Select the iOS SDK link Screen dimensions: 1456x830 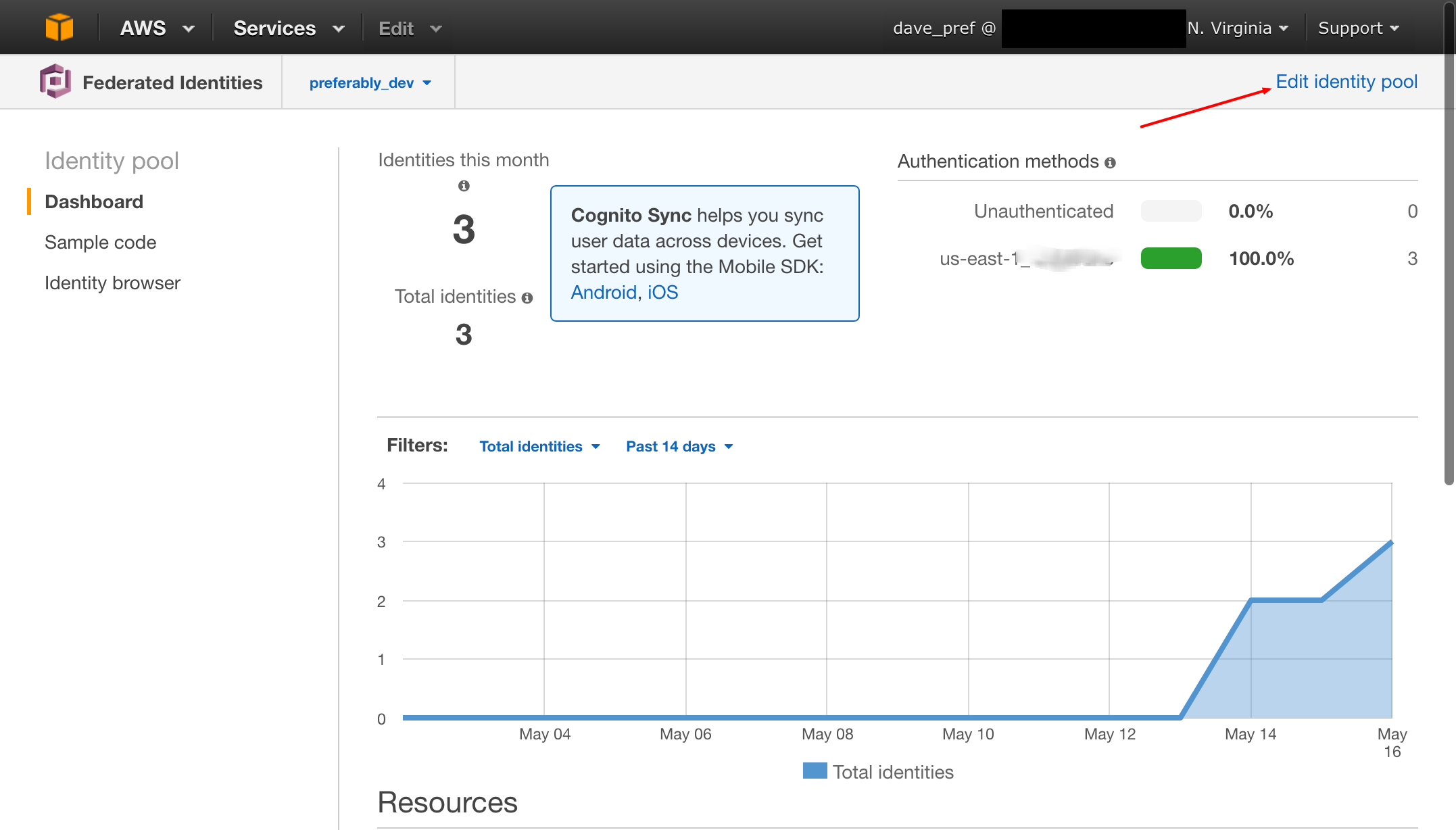tap(663, 291)
